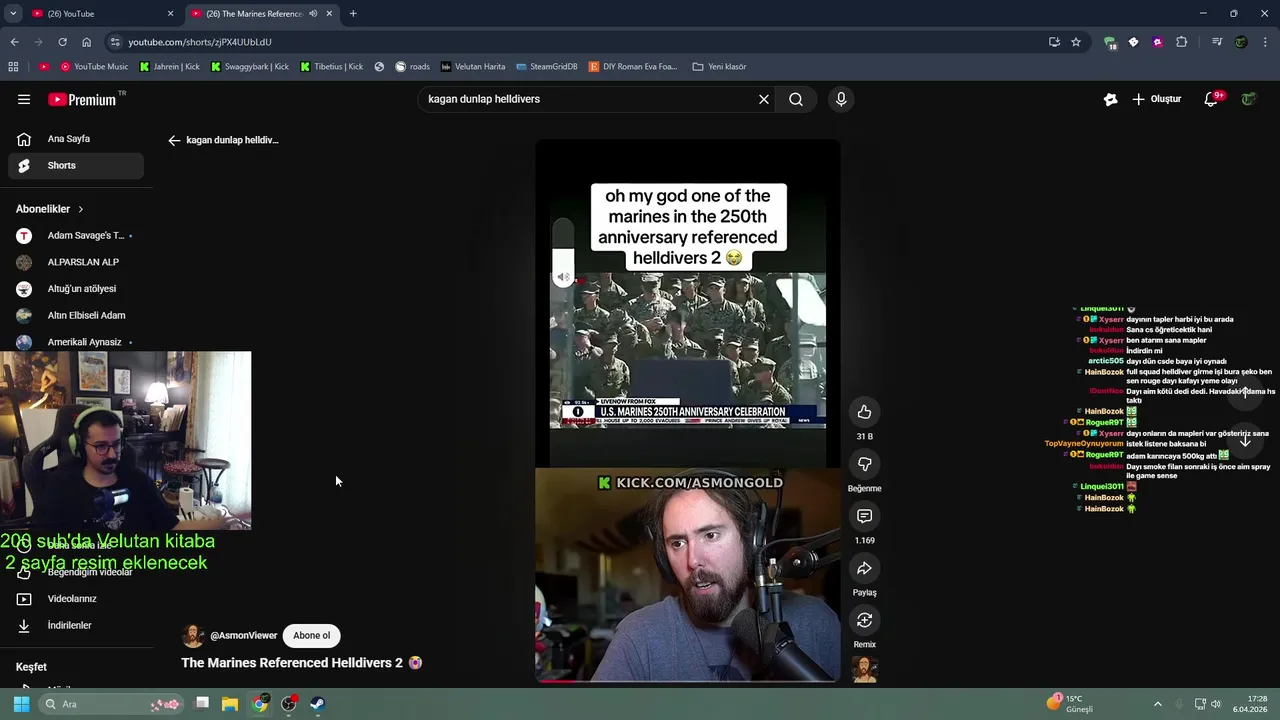Open Windows Start menu
The width and height of the screenshot is (1280, 720).
point(21,704)
